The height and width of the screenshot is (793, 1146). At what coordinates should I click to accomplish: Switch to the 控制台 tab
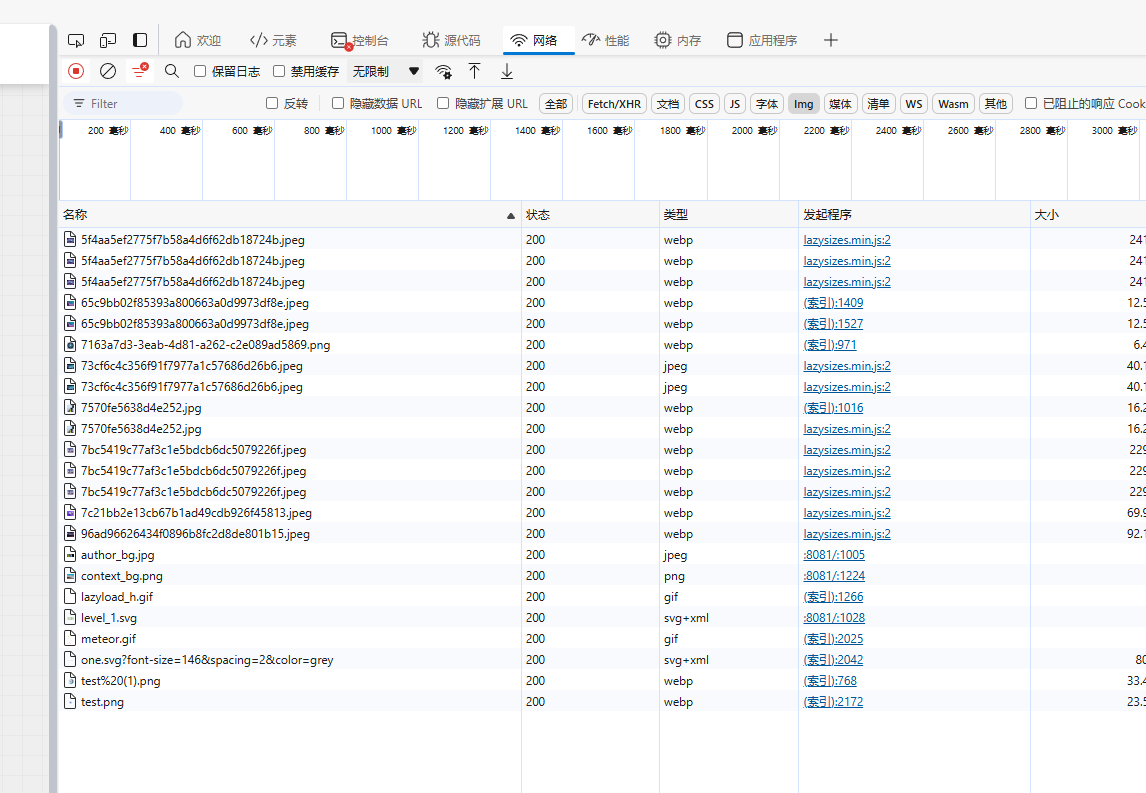pyautogui.click(x=359, y=40)
